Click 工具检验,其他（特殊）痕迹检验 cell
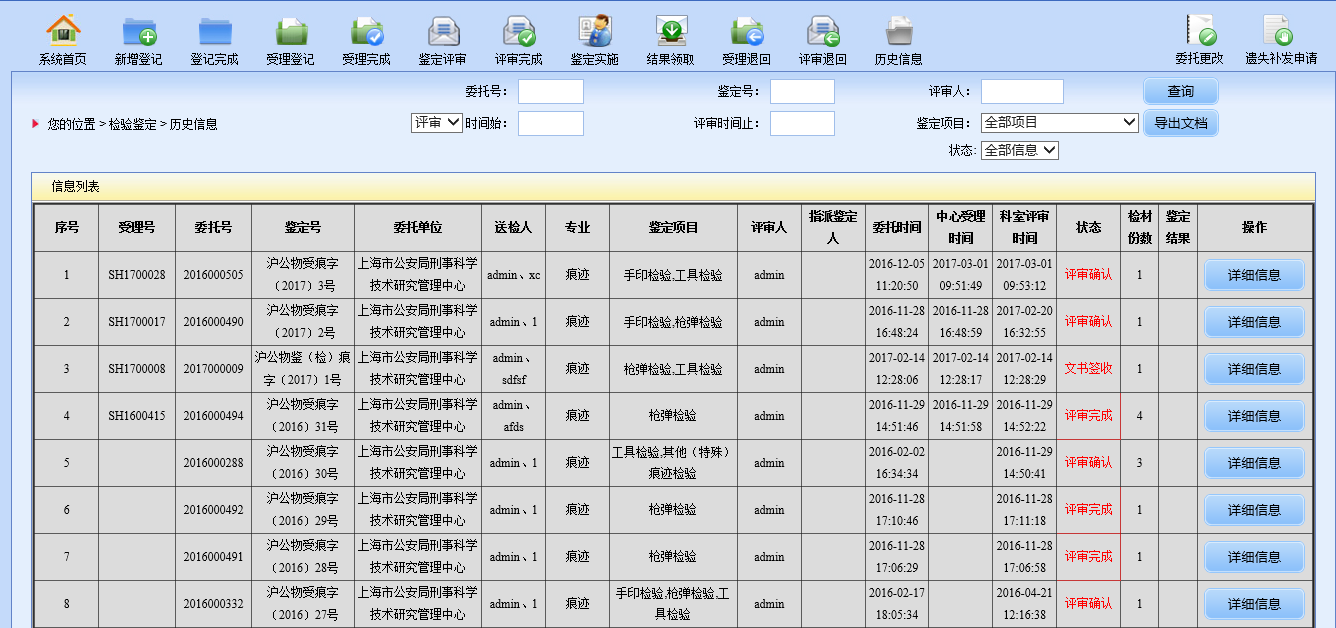The width and height of the screenshot is (1336, 628). pyautogui.click(x=674, y=463)
